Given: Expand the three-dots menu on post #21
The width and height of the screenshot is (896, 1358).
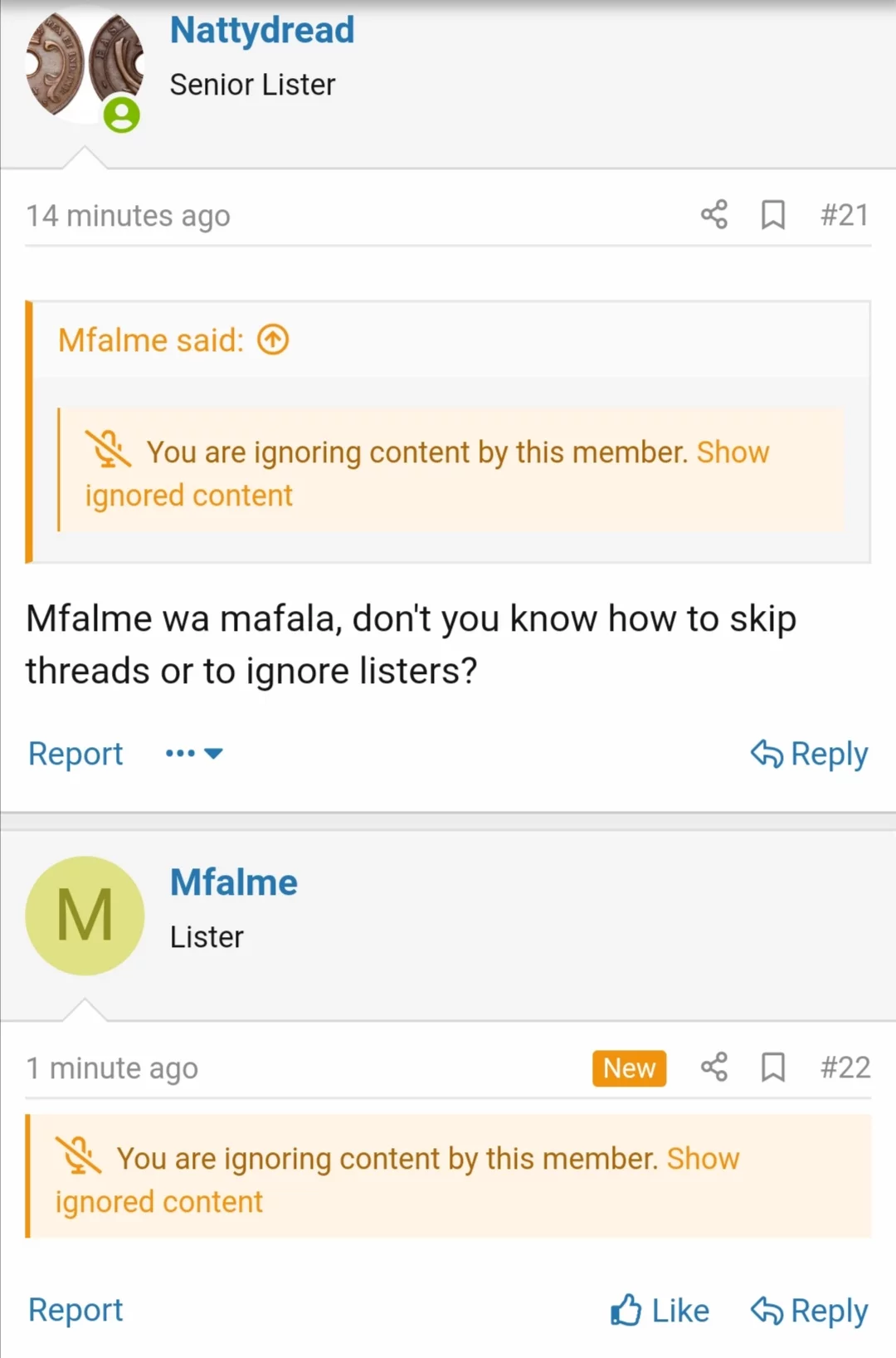Looking at the screenshot, I should pyautogui.click(x=194, y=754).
